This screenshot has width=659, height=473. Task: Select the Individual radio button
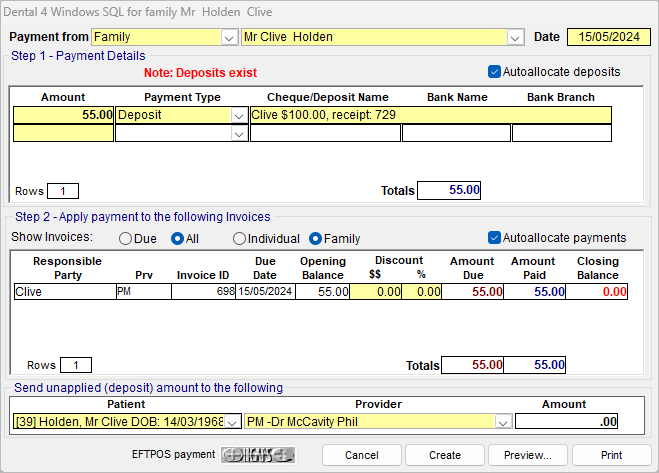point(239,239)
